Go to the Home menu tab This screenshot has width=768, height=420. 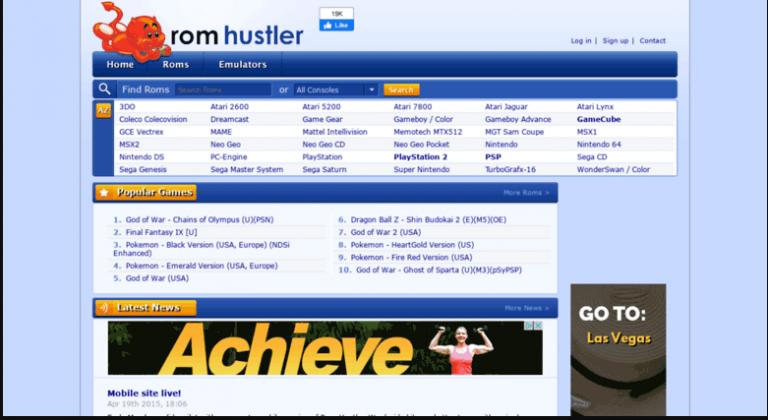120,65
